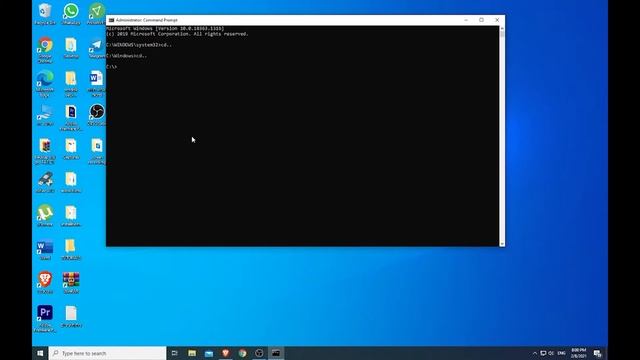Minimize the Command Prompt window
This screenshot has height=360, width=640.
tap(466, 20)
